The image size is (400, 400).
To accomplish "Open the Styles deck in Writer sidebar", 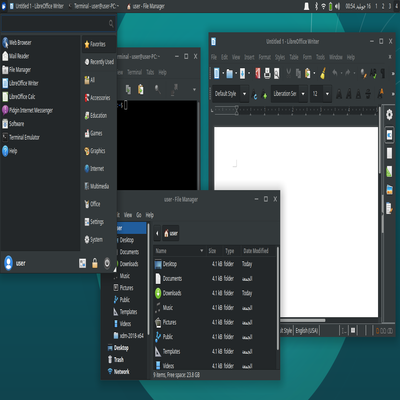I will [389, 171].
